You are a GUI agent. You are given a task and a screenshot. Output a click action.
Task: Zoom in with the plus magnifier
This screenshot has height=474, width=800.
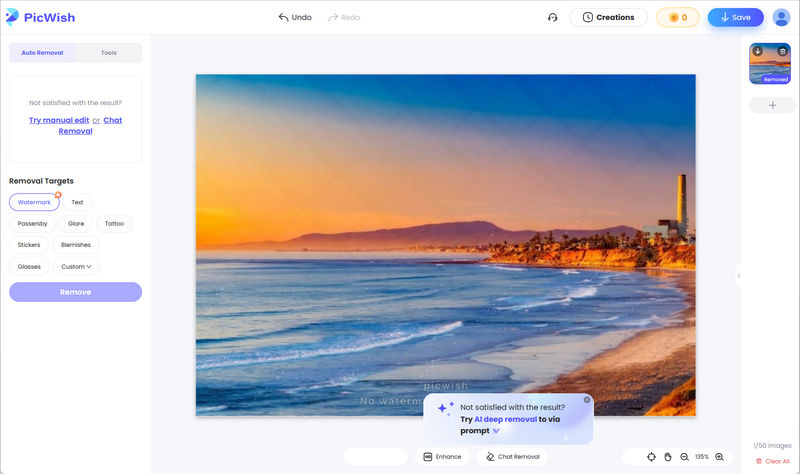click(719, 456)
